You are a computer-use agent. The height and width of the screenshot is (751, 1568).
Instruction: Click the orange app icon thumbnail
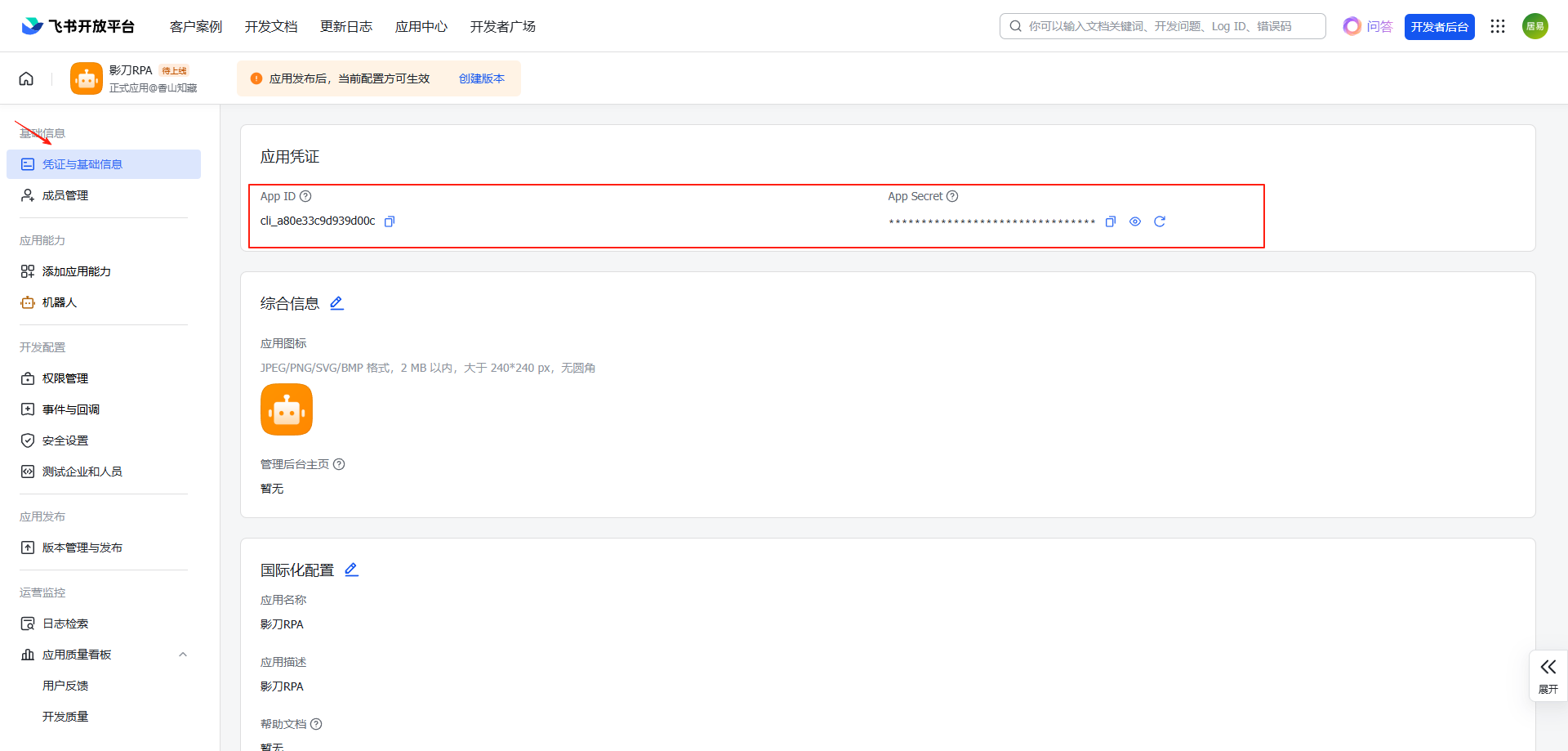click(287, 409)
